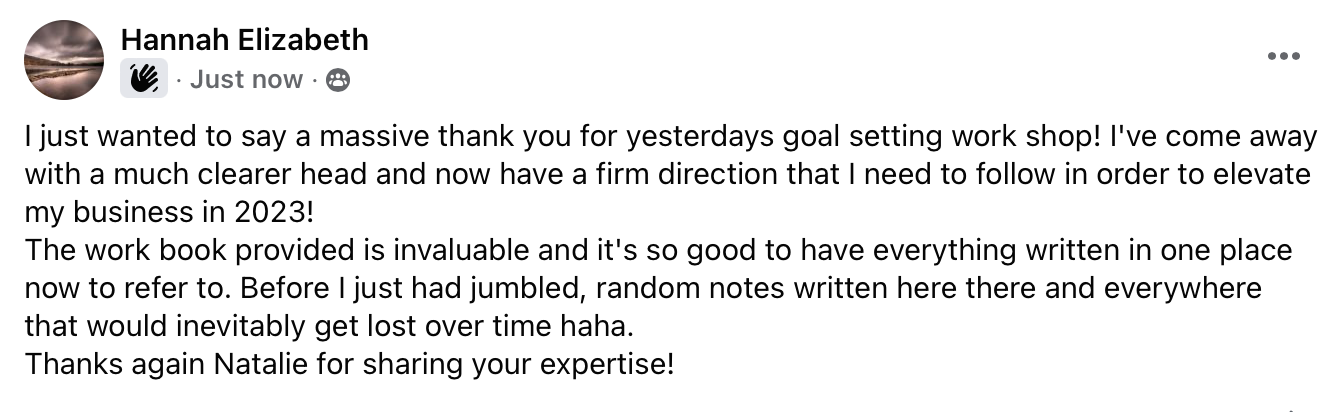Click Hannah Elizabeth's profile picture
Screen dimensions: 1344x412
[x=64, y=60]
